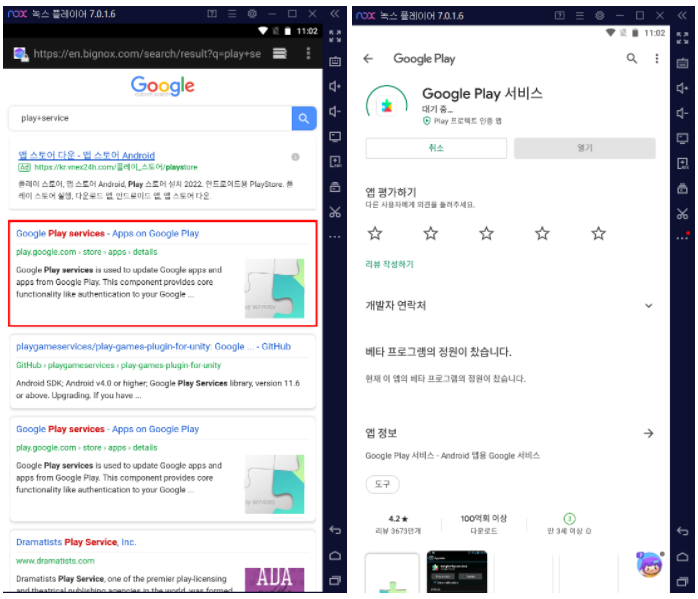The height and width of the screenshot is (599, 698).
Task: Open the toolbox icon in left Nox sidebar
Action: click(335, 187)
